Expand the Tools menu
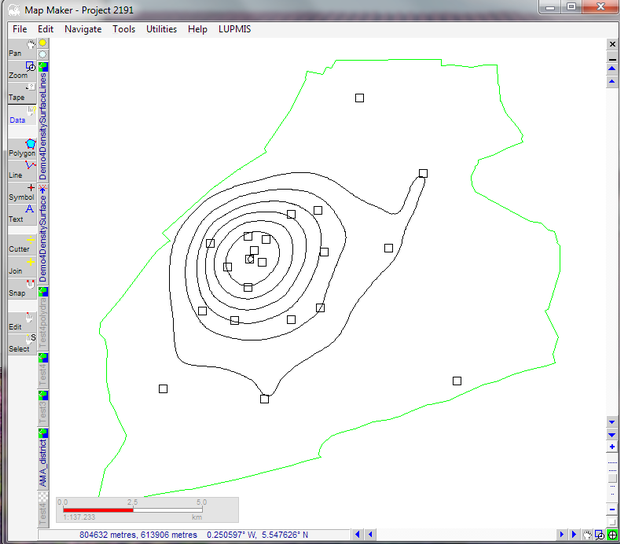The height and width of the screenshot is (544, 620). click(124, 29)
